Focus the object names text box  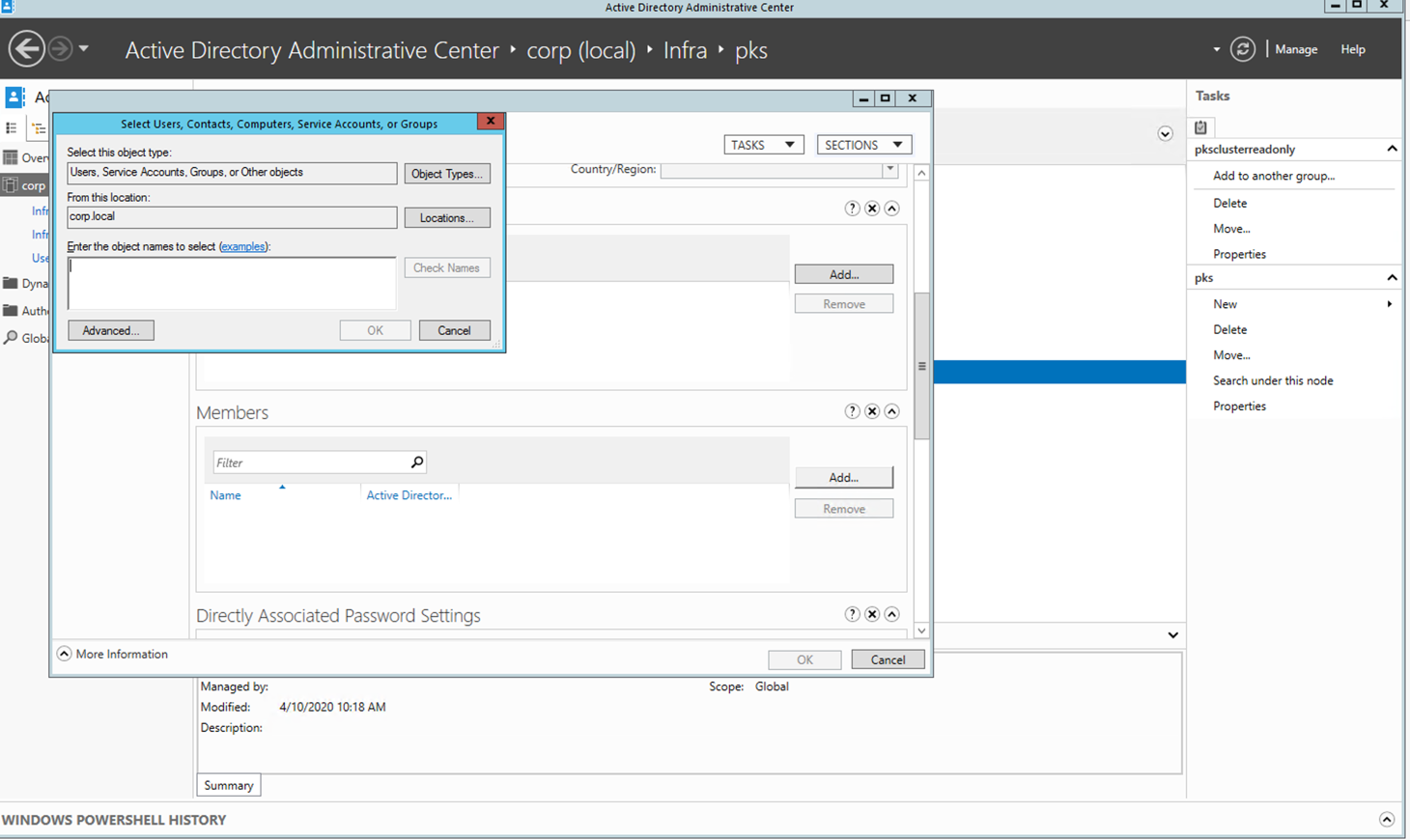232,283
